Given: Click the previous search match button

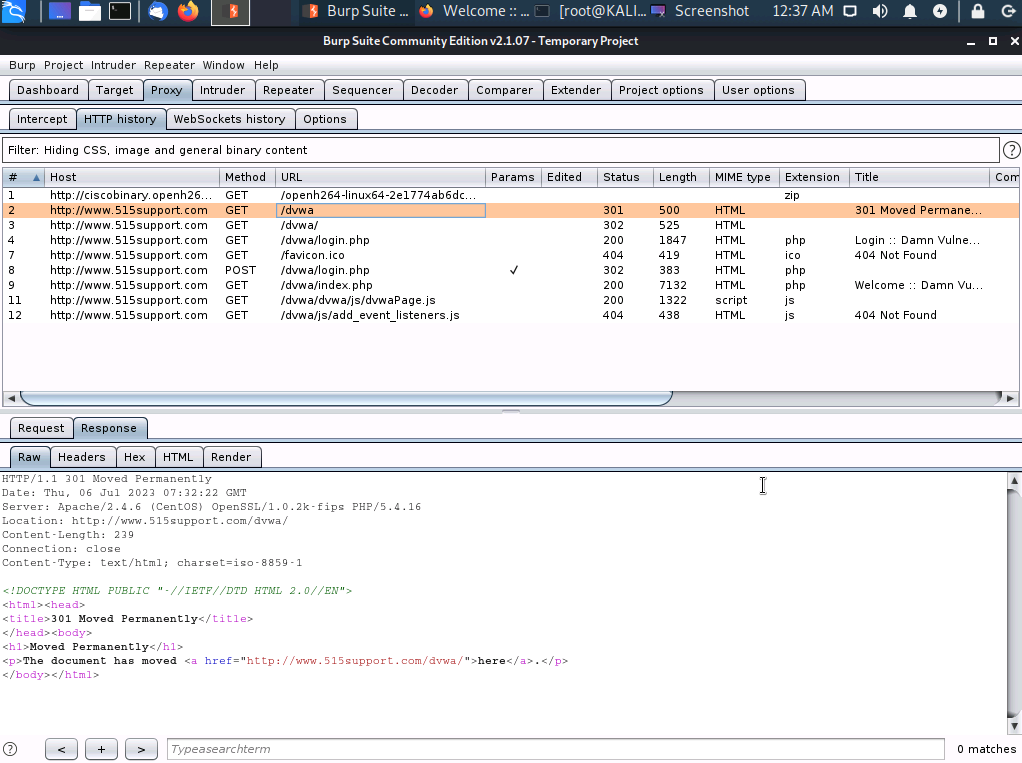Looking at the screenshot, I should tap(61, 748).
